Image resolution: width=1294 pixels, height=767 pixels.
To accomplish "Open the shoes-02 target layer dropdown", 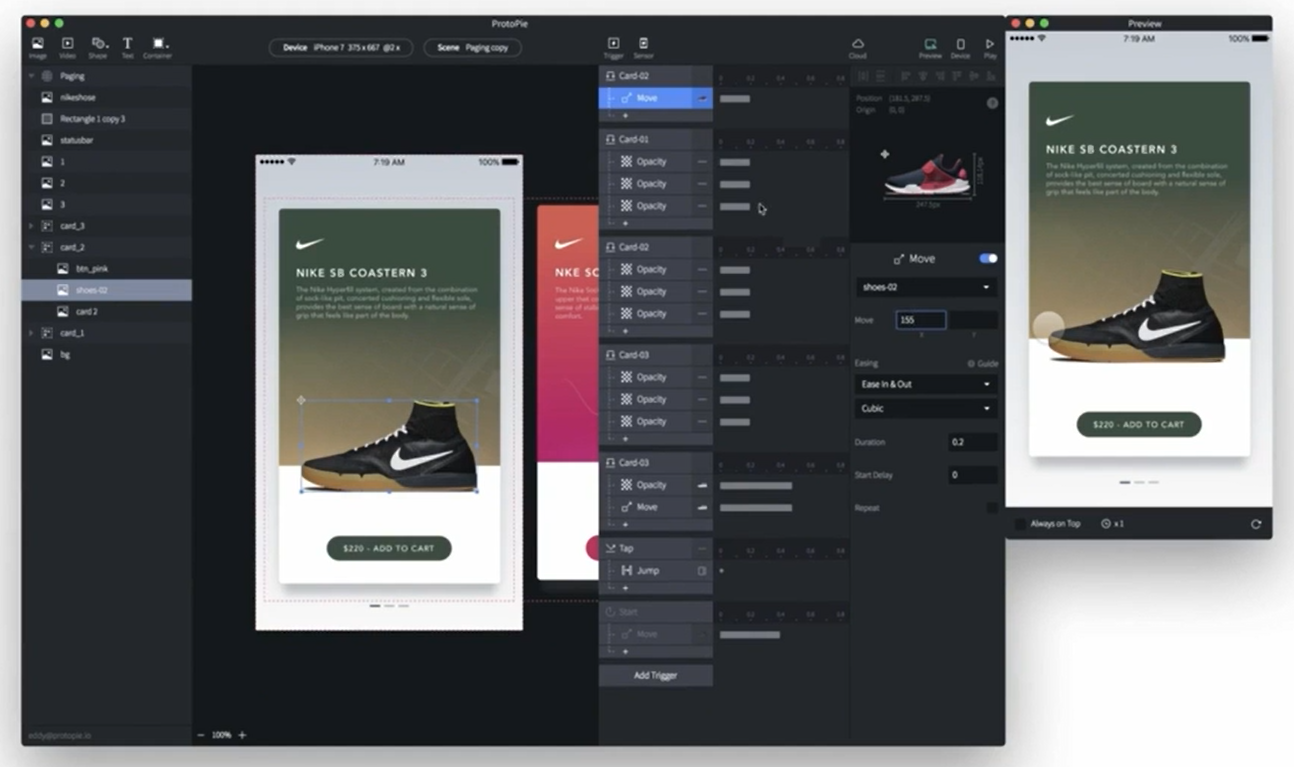I will pos(926,287).
